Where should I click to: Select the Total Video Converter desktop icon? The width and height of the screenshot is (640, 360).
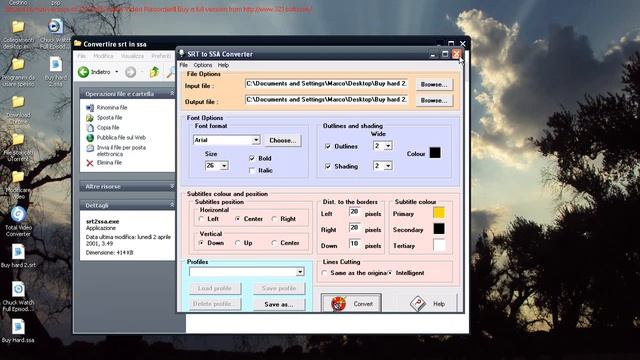coord(18,214)
